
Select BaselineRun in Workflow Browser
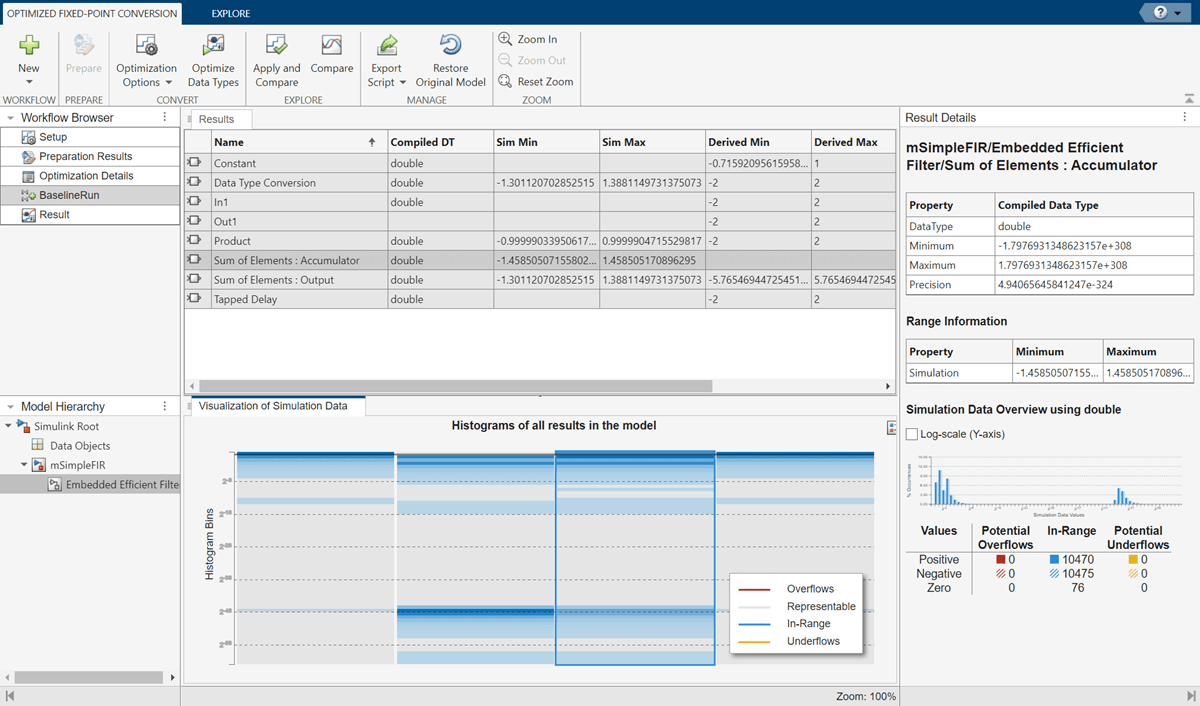click(x=68, y=195)
